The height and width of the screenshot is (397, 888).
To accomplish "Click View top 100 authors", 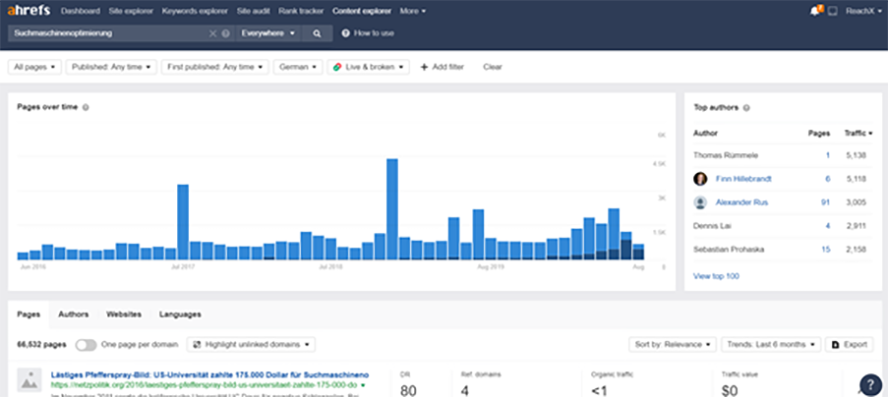I will pyautogui.click(x=716, y=276).
